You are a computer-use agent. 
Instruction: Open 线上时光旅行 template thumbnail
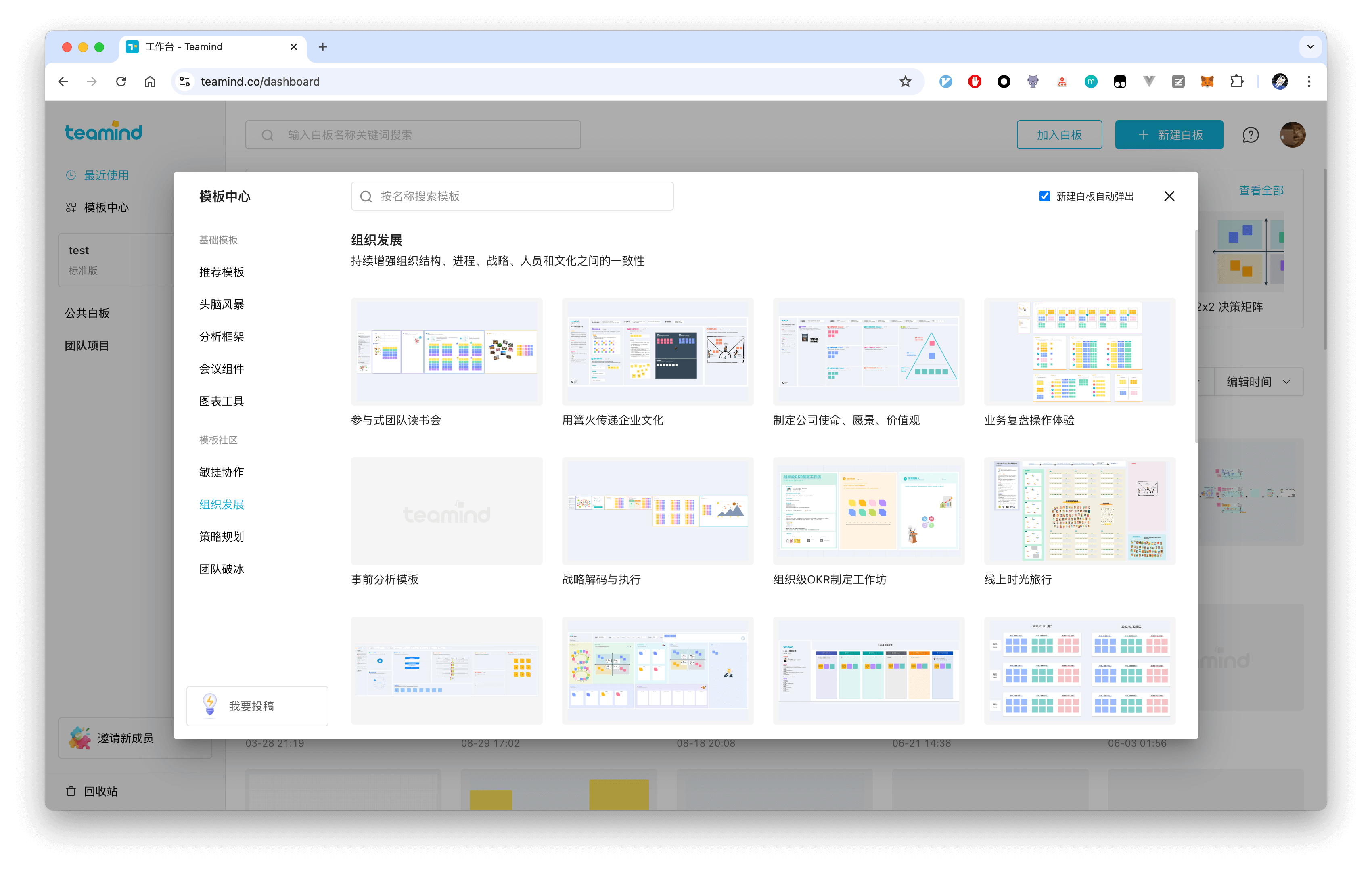click(x=1080, y=510)
